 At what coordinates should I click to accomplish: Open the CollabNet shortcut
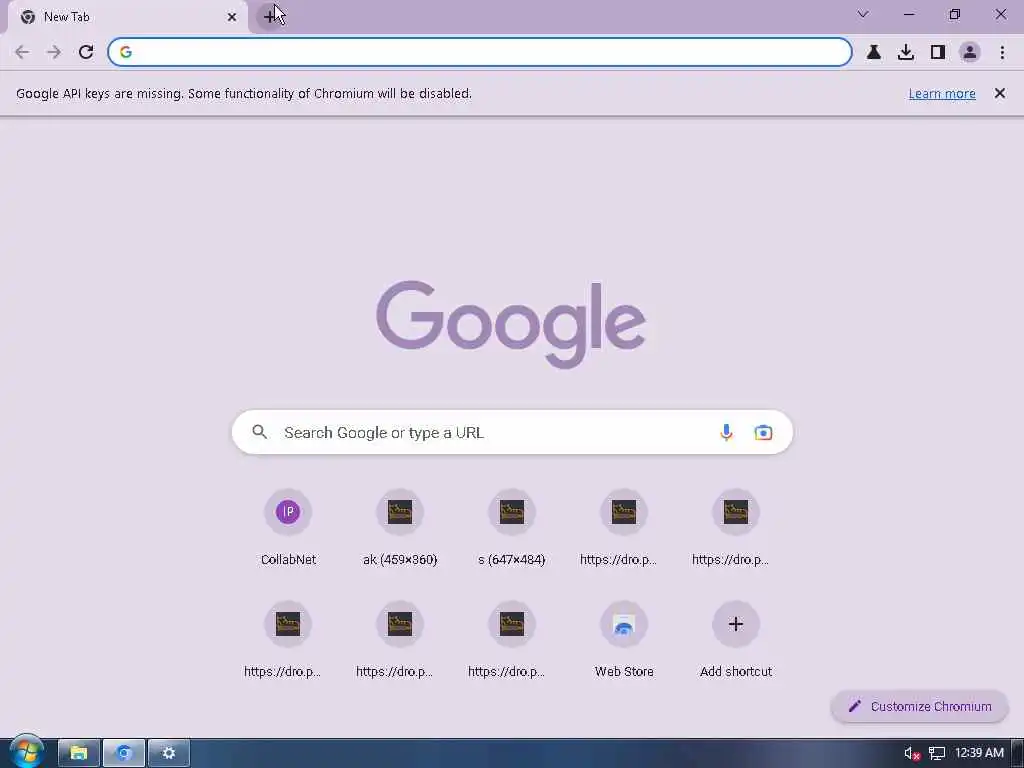click(x=288, y=528)
